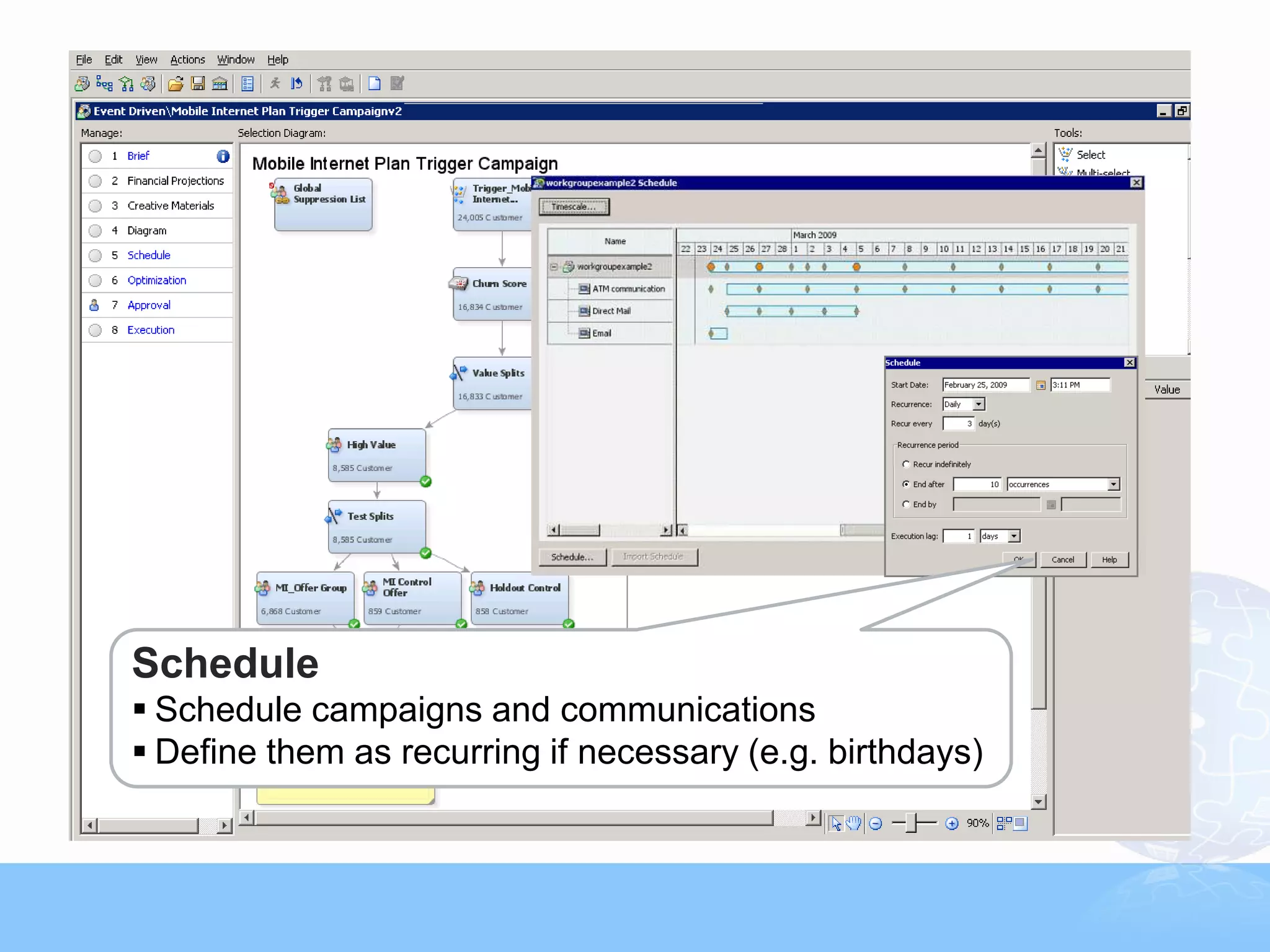Screen dimensions: 1270x952
Task: Open the occurrences dropdown
Action: [x=1114, y=484]
